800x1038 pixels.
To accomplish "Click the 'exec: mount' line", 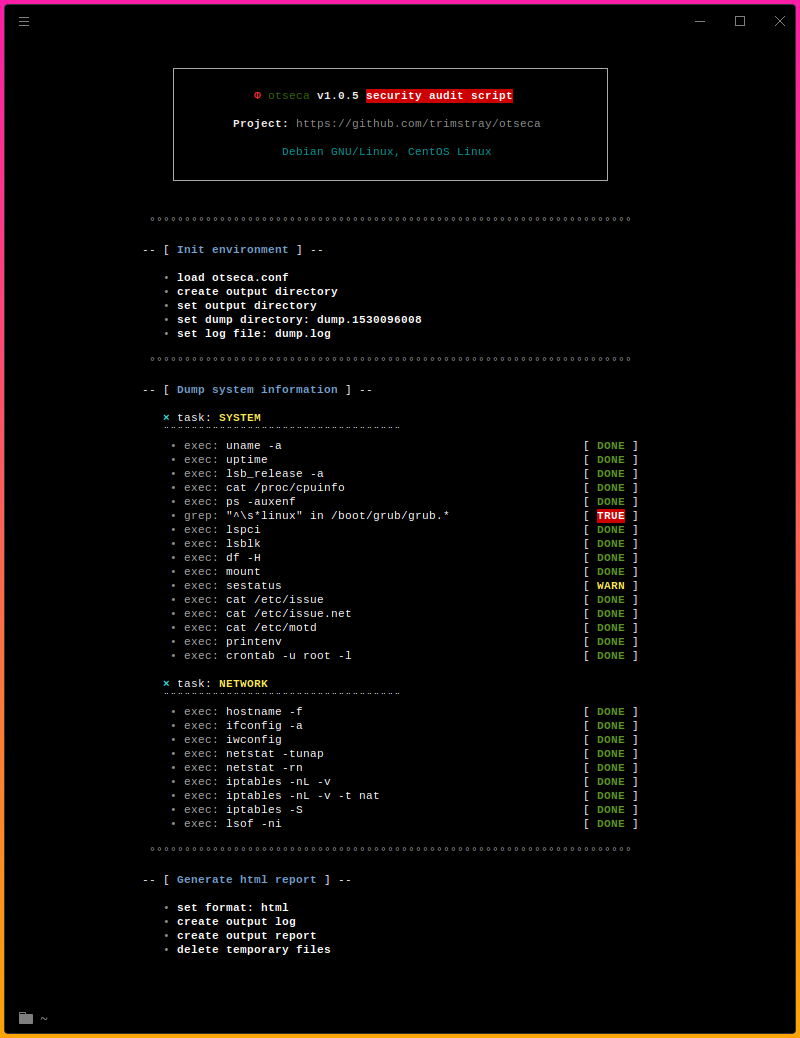I will point(222,571).
